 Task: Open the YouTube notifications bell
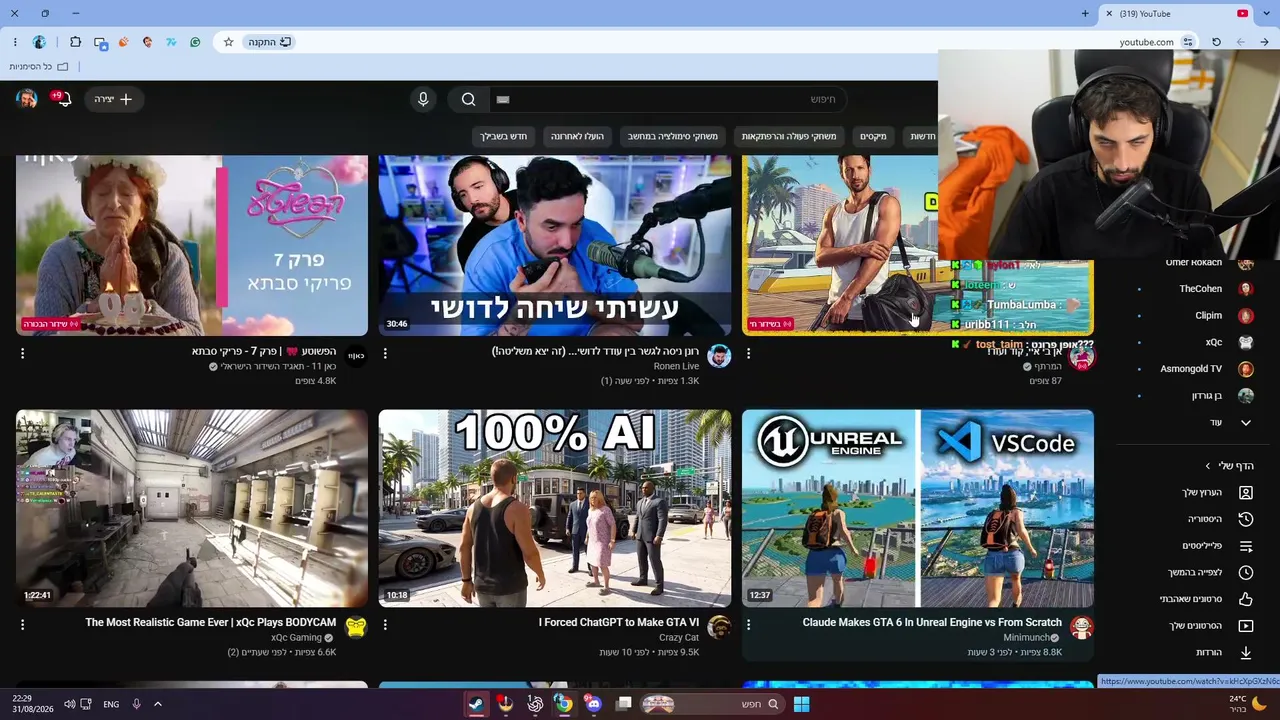[62, 99]
